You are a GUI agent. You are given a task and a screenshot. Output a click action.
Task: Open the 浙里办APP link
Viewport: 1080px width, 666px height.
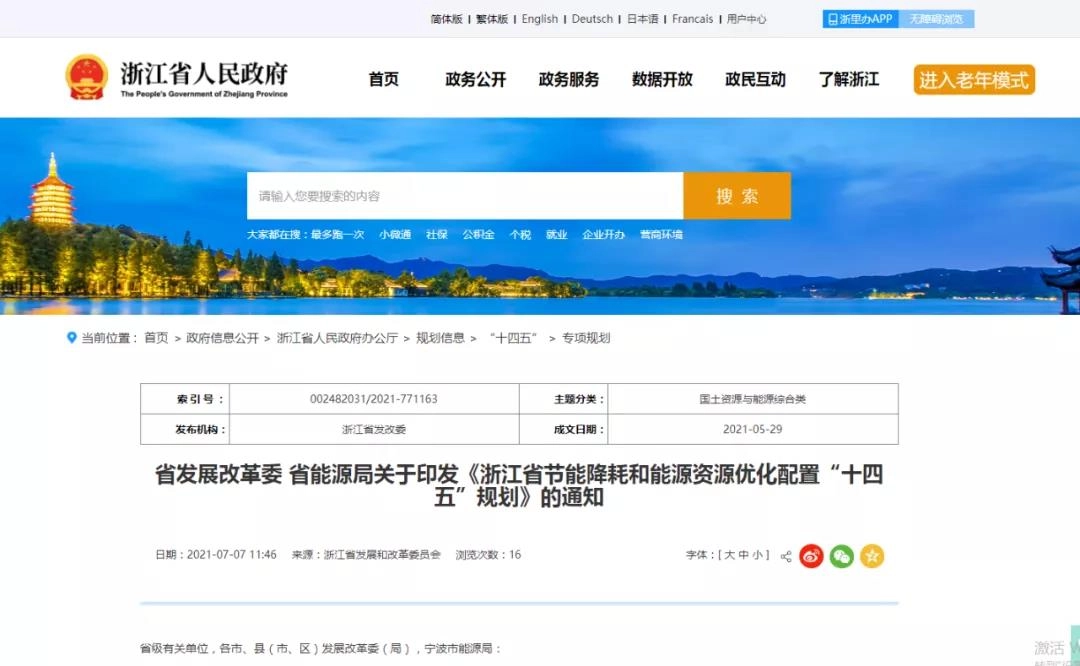(x=860, y=19)
